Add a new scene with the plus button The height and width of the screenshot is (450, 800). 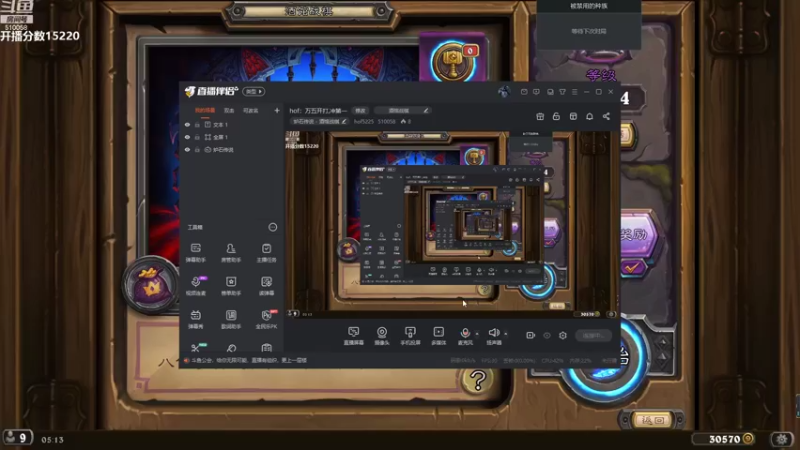(x=277, y=110)
